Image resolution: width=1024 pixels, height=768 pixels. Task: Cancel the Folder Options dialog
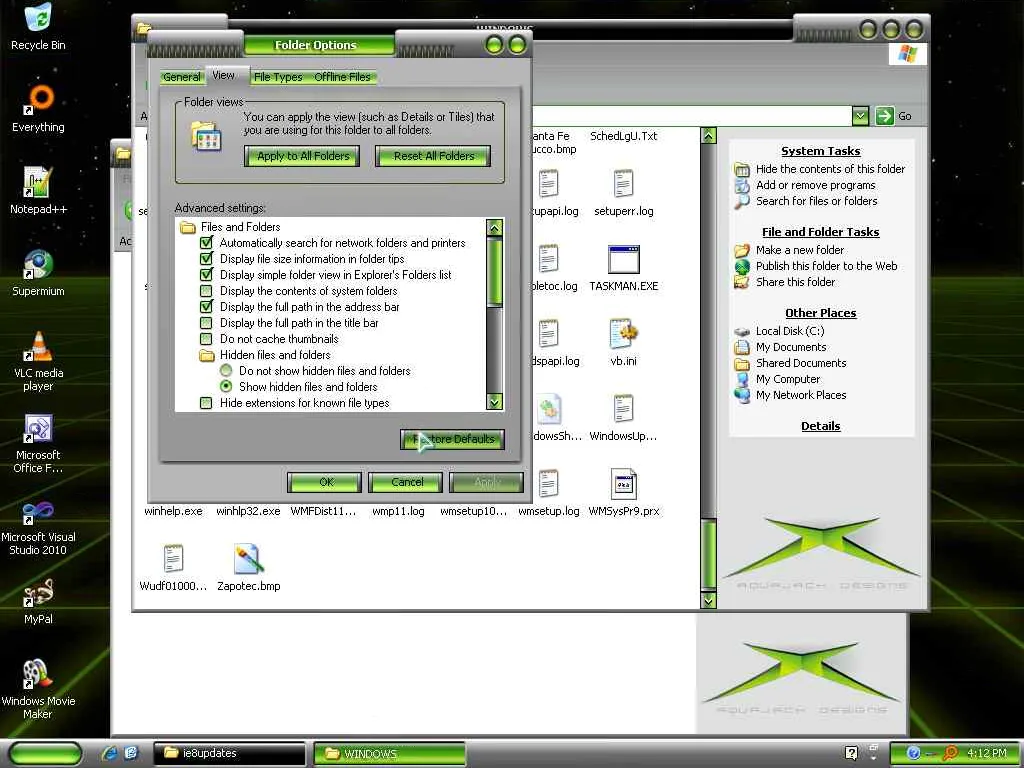(x=406, y=482)
